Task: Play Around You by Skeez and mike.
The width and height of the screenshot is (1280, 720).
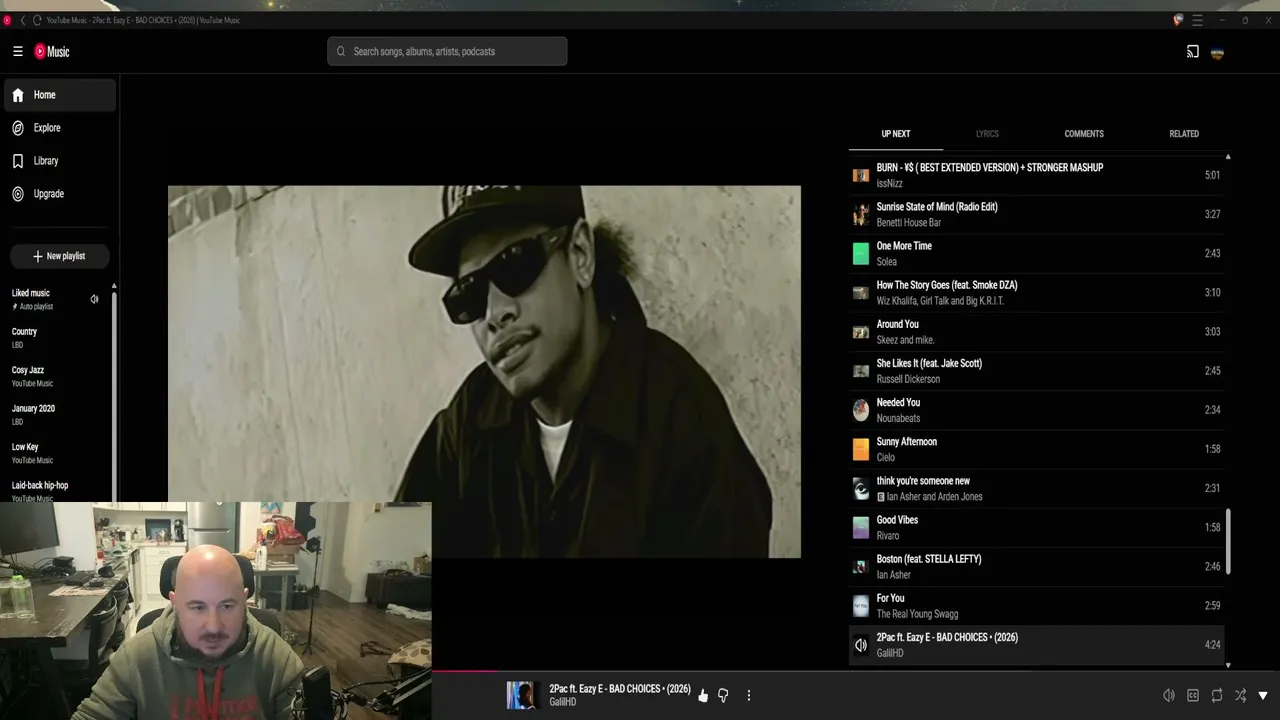Action: click(x=1036, y=331)
